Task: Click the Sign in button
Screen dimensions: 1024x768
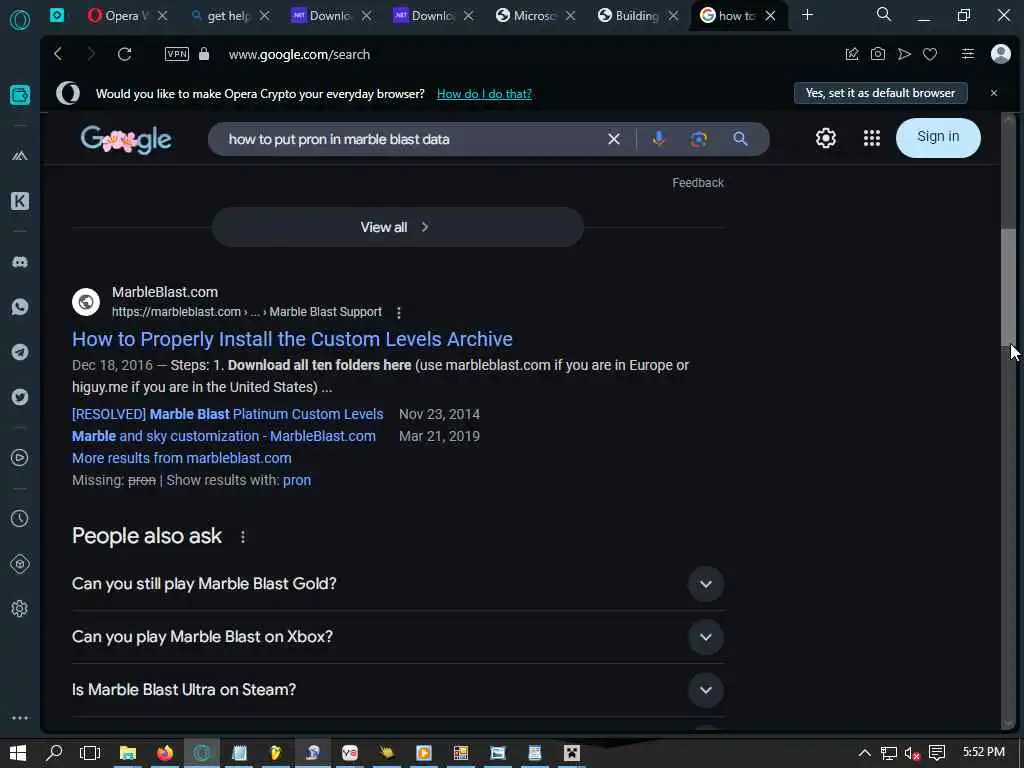Action: click(x=938, y=137)
